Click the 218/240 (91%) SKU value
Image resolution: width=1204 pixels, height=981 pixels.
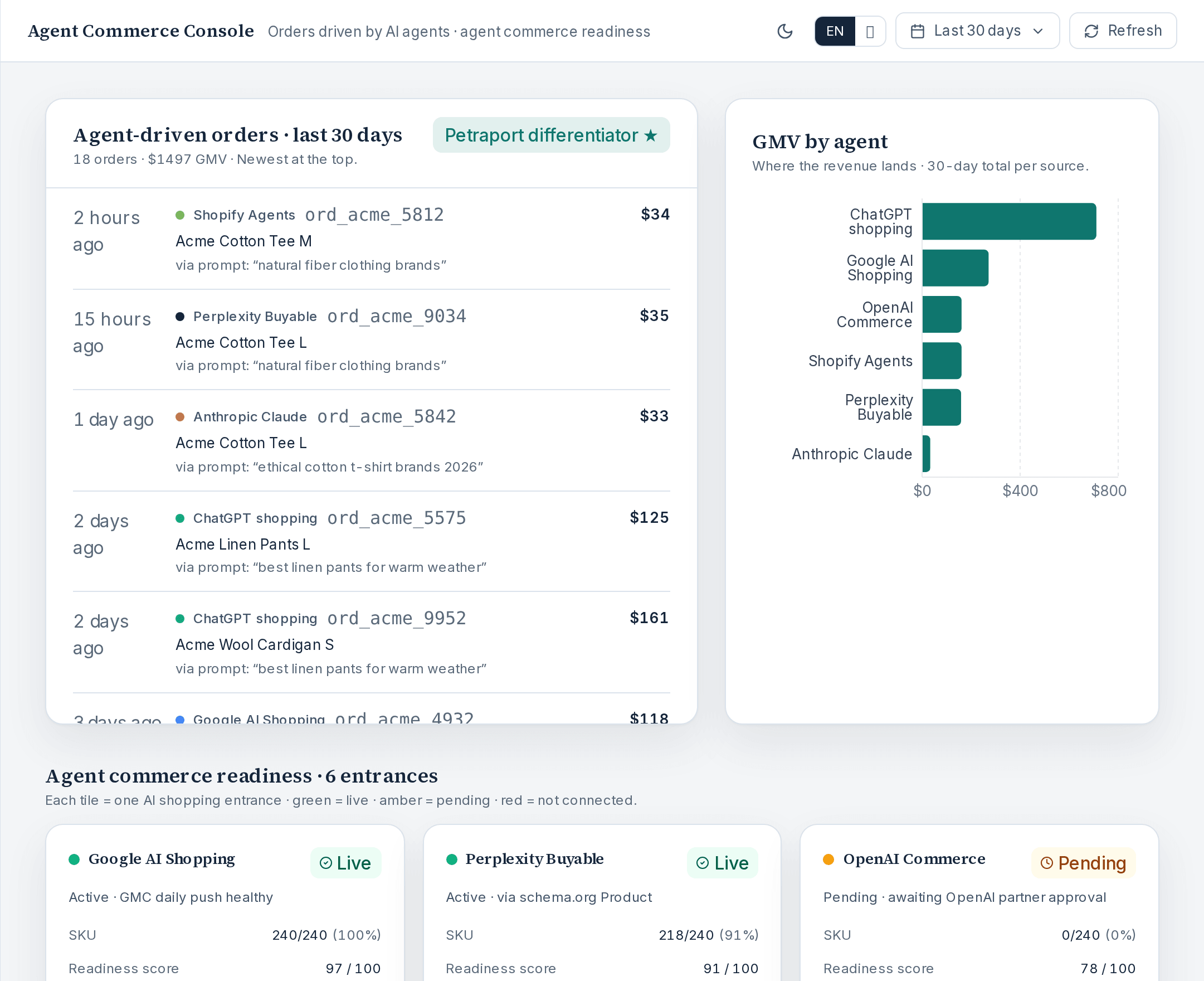pyautogui.click(x=708, y=935)
